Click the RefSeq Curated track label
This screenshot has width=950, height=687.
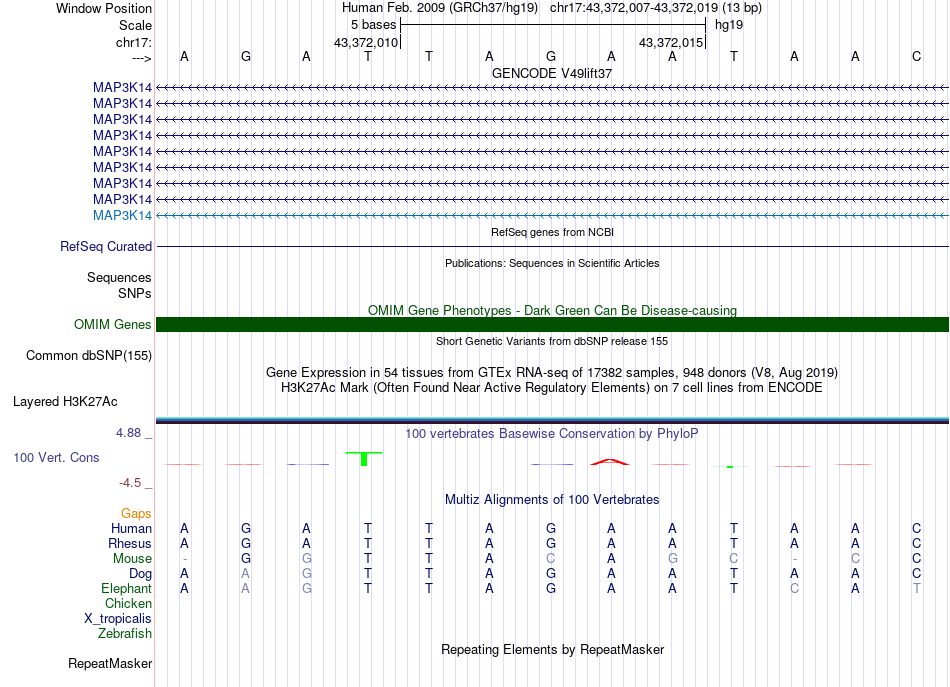pos(106,247)
